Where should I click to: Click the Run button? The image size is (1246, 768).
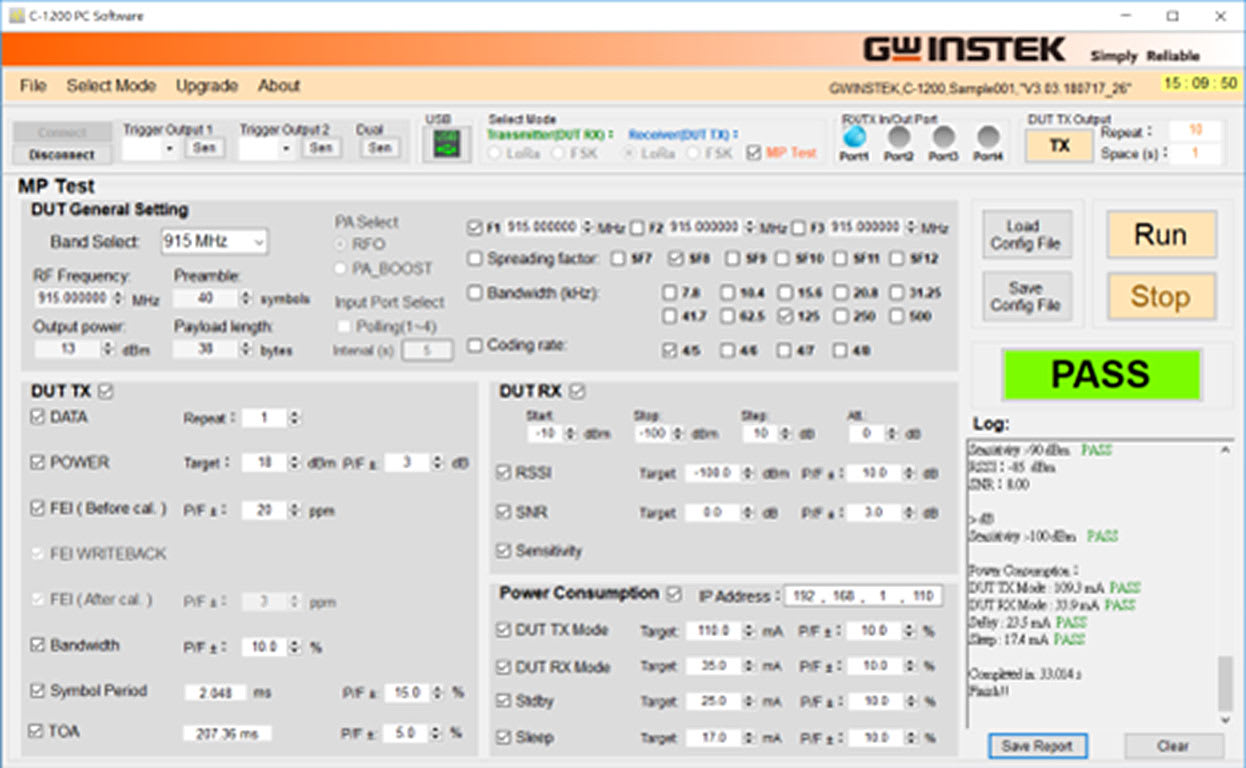[x=1160, y=235]
